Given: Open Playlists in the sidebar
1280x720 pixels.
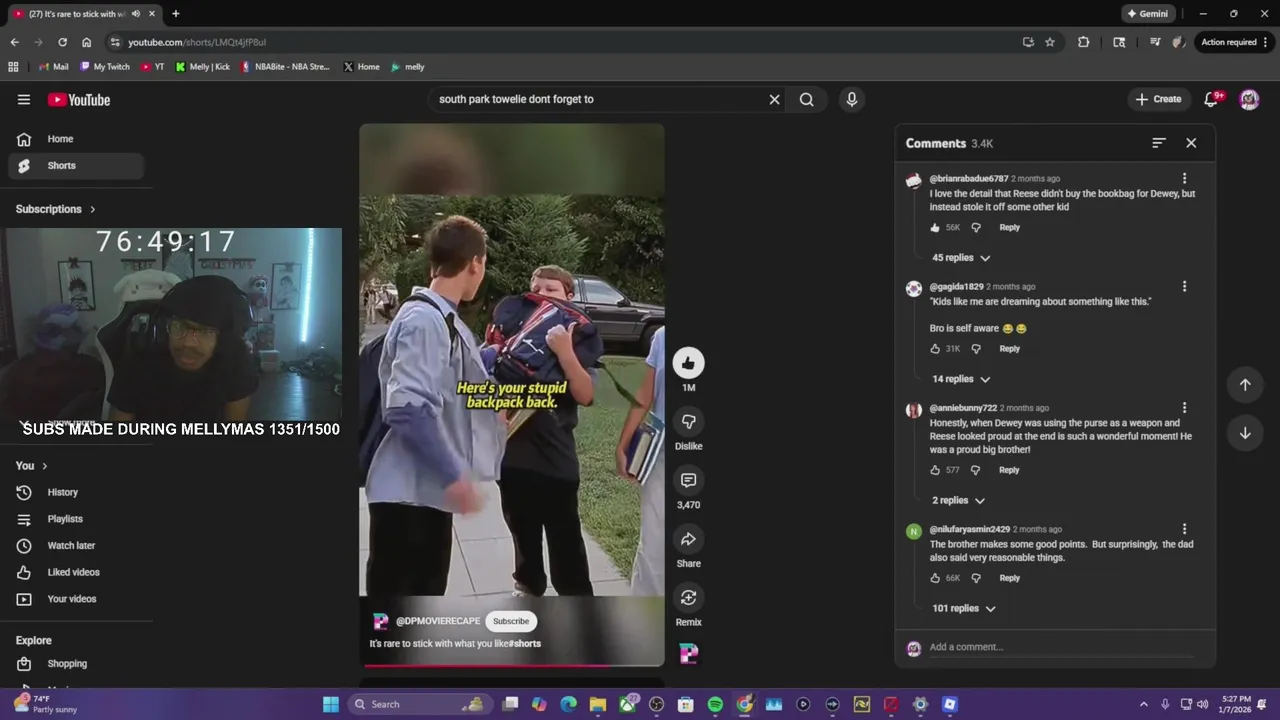Looking at the screenshot, I should [x=76, y=519].
